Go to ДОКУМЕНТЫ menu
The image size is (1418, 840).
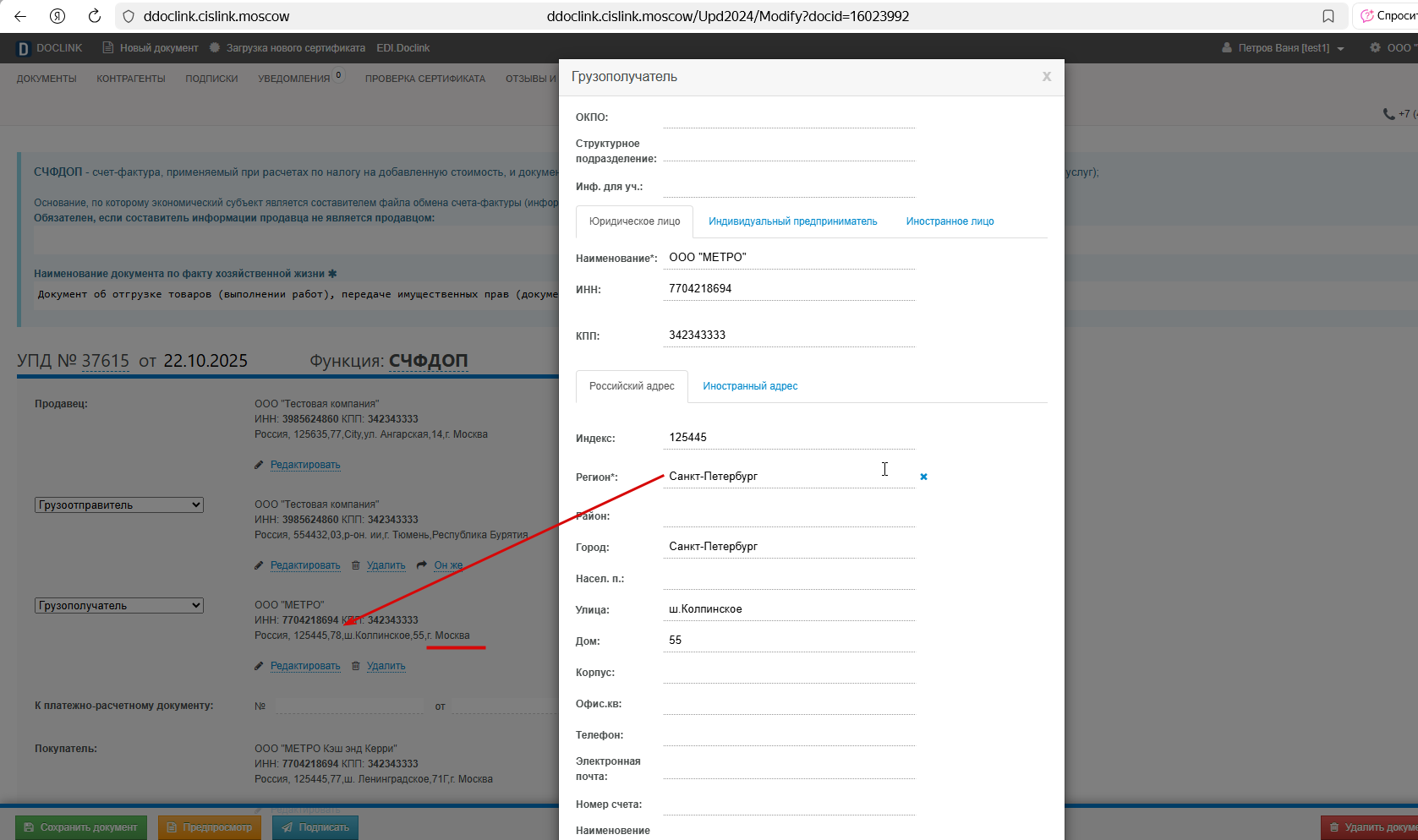(x=47, y=79)
